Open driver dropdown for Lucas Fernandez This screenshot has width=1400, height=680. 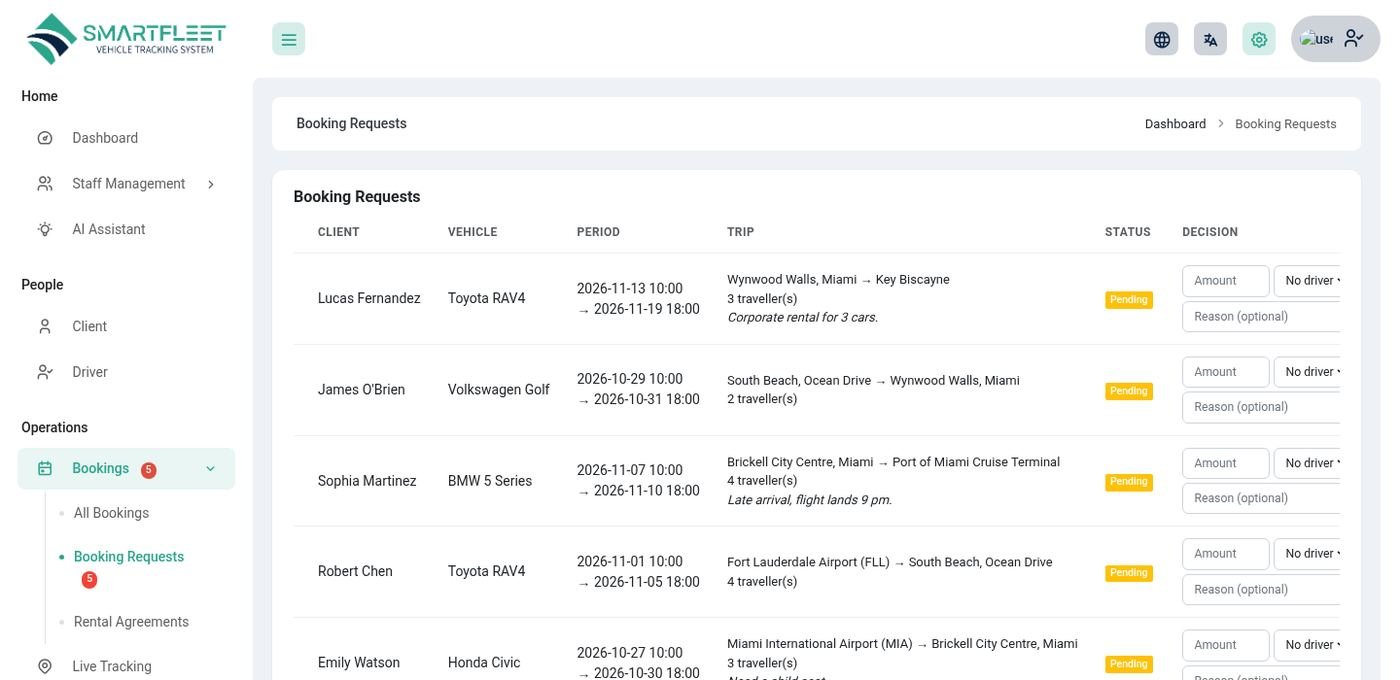coord(1307,281)
